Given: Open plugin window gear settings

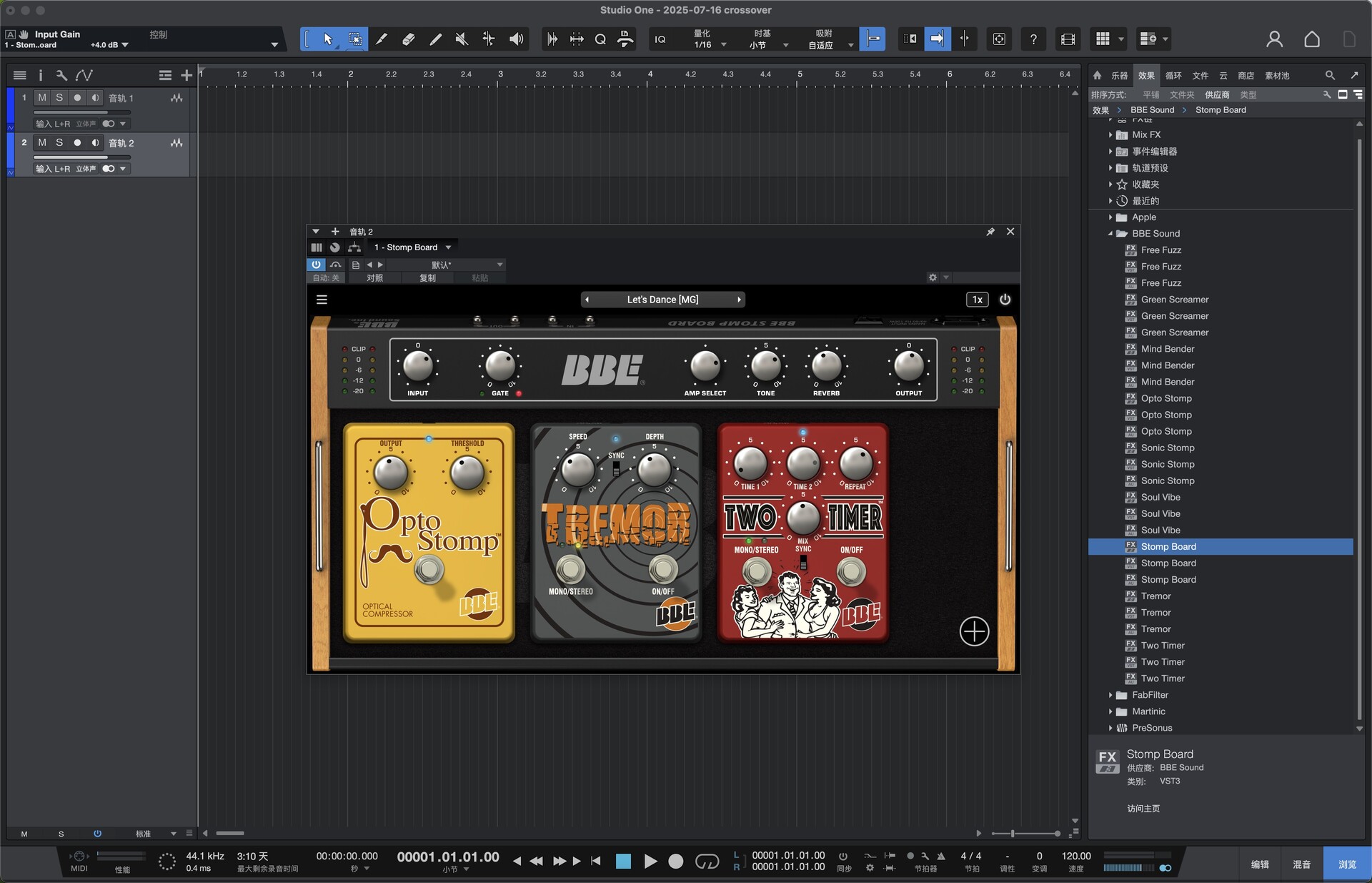Looking at the screenshot, I should click(x=933, y=277).
